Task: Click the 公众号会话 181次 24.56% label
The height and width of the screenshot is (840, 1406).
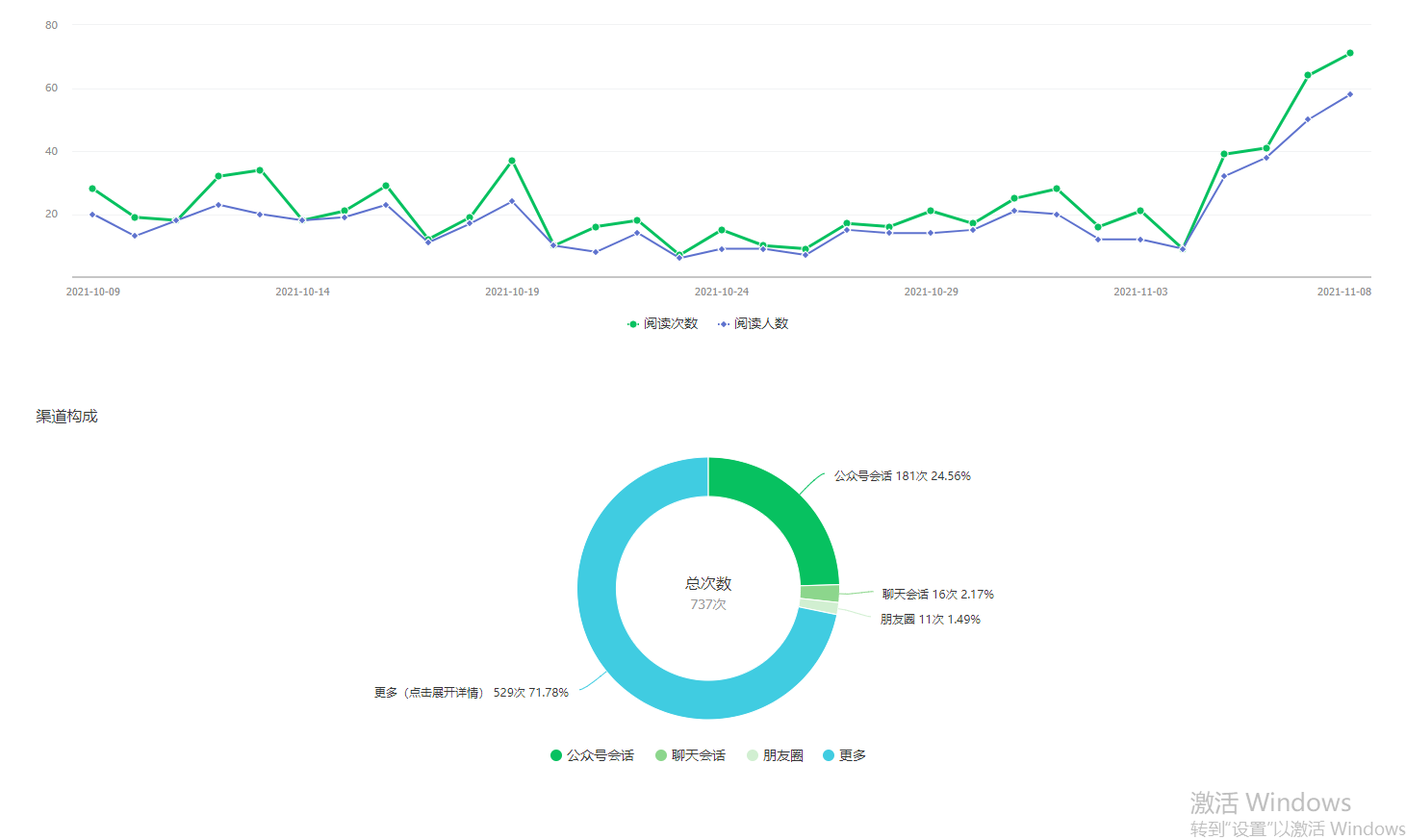Action: point(902,476)
